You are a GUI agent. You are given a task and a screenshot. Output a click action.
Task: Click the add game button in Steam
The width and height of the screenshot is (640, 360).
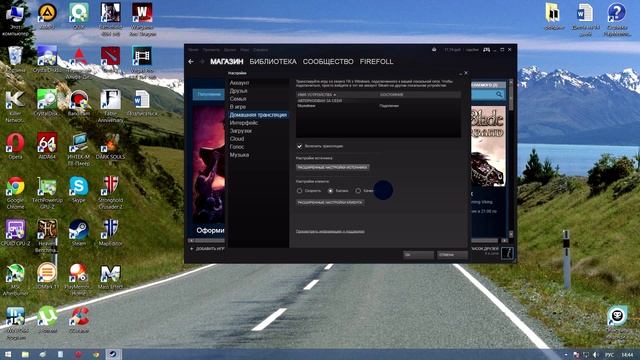point(207,249)
